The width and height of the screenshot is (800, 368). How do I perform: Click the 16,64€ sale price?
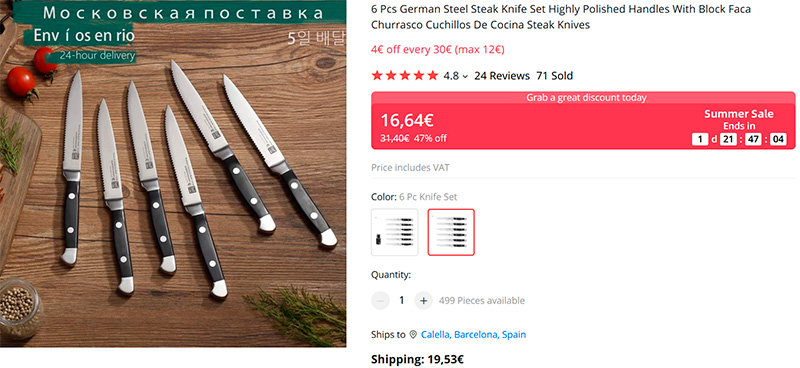(407, 120)
